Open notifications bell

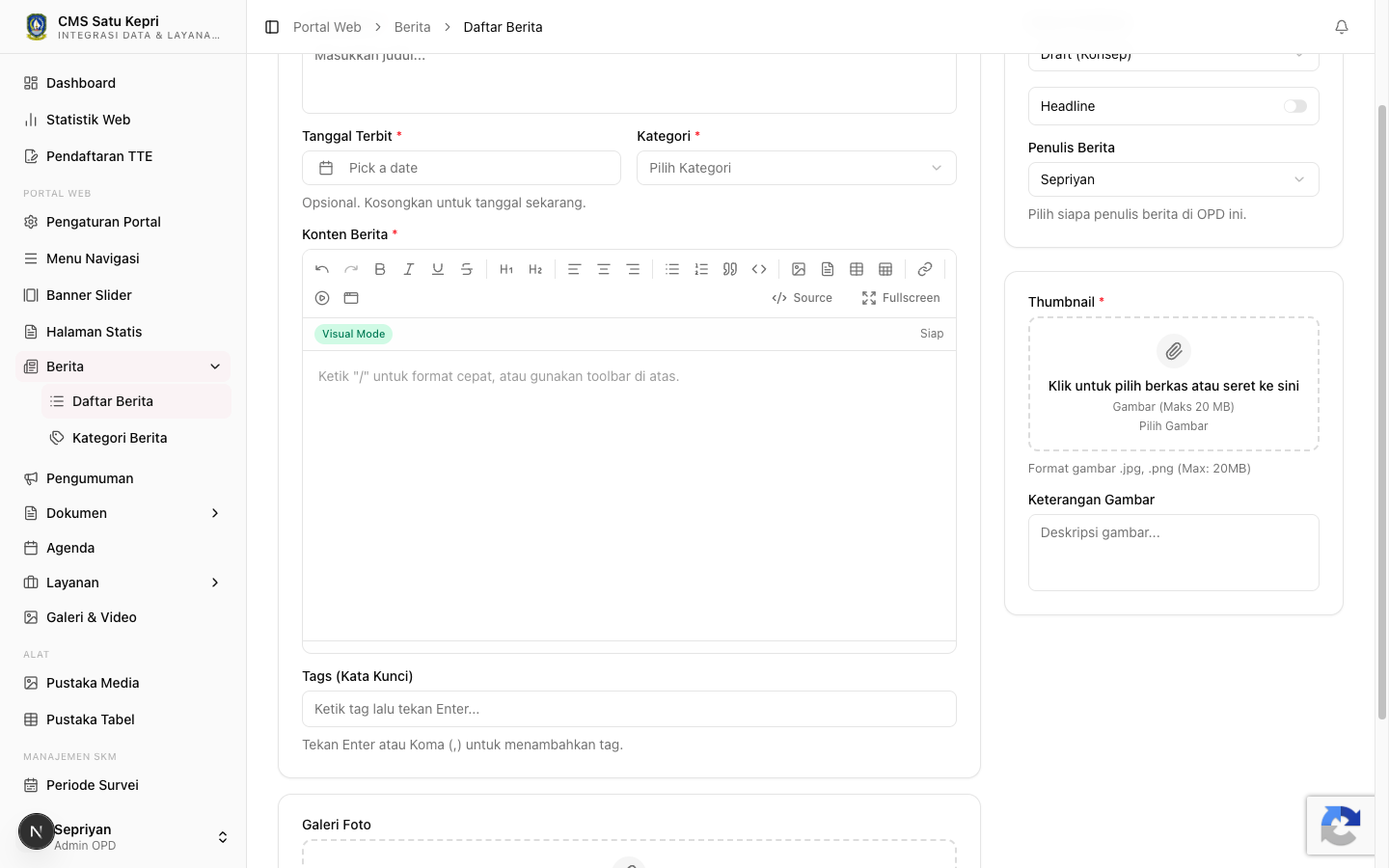point(1342,27)
